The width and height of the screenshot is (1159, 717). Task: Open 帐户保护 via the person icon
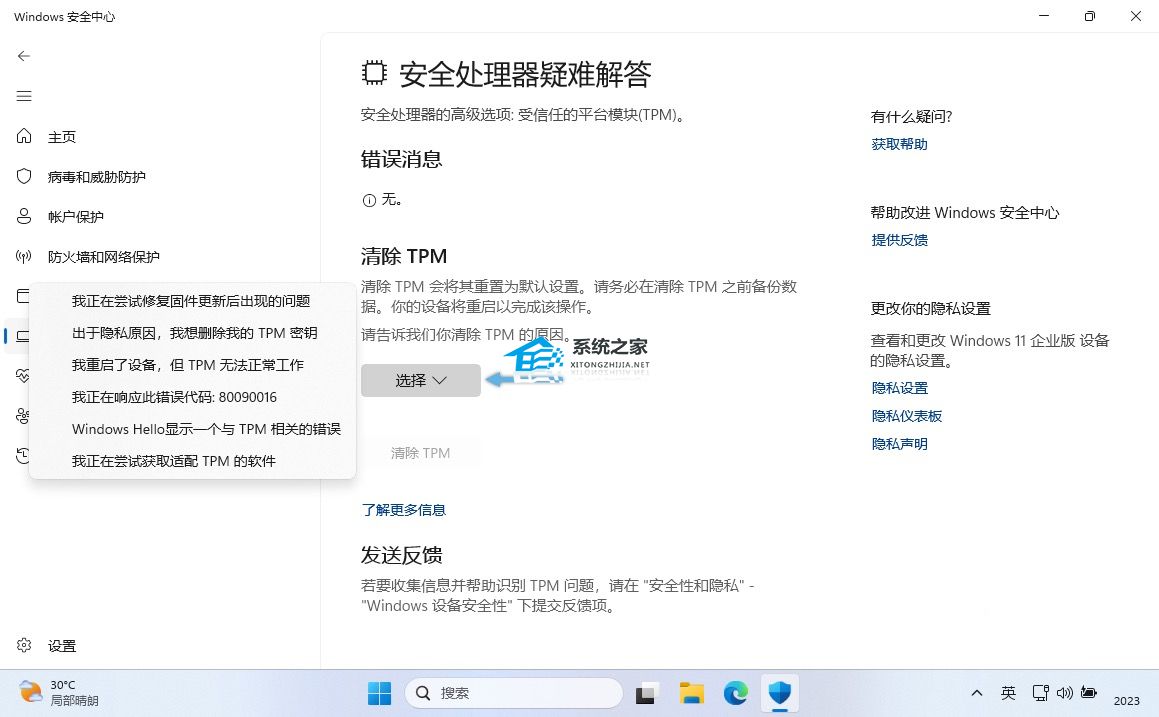[x=24, y=216]
